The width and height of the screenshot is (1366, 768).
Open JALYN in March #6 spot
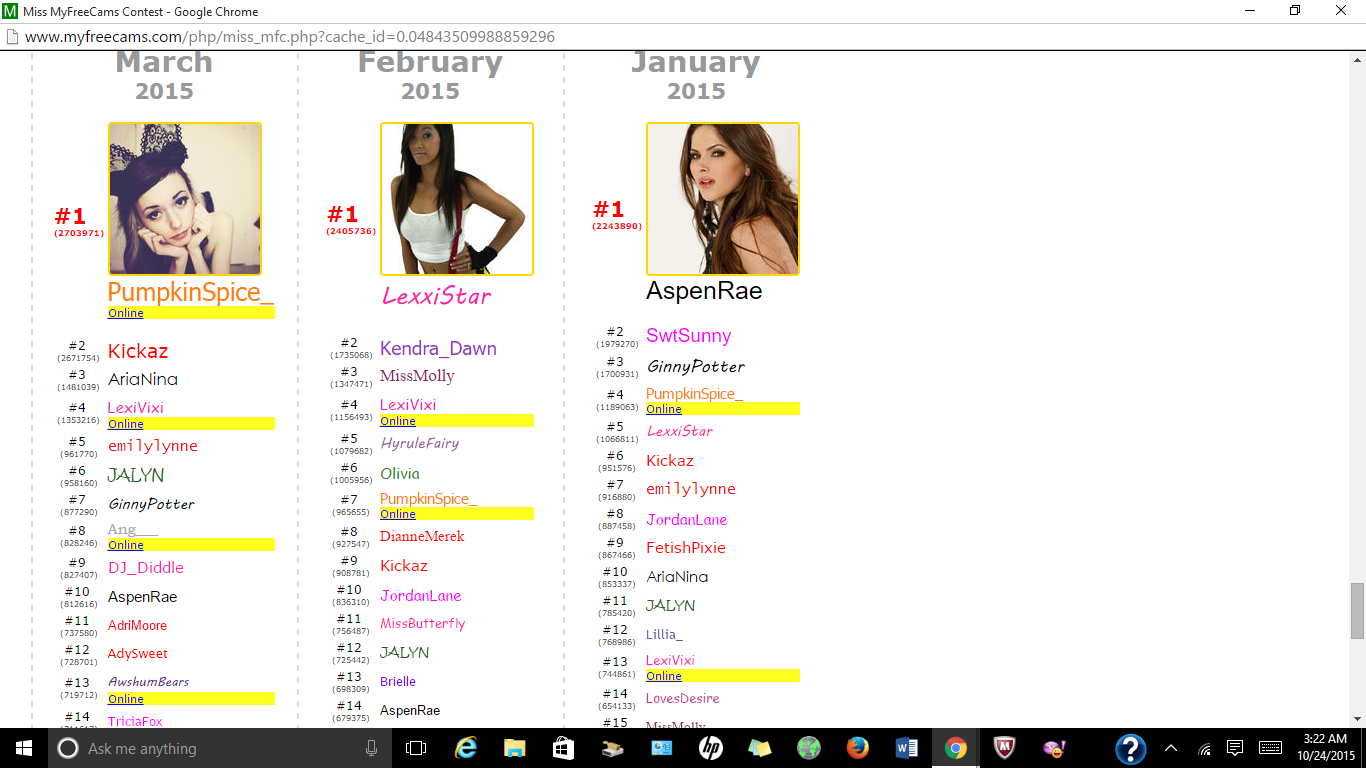136,475
